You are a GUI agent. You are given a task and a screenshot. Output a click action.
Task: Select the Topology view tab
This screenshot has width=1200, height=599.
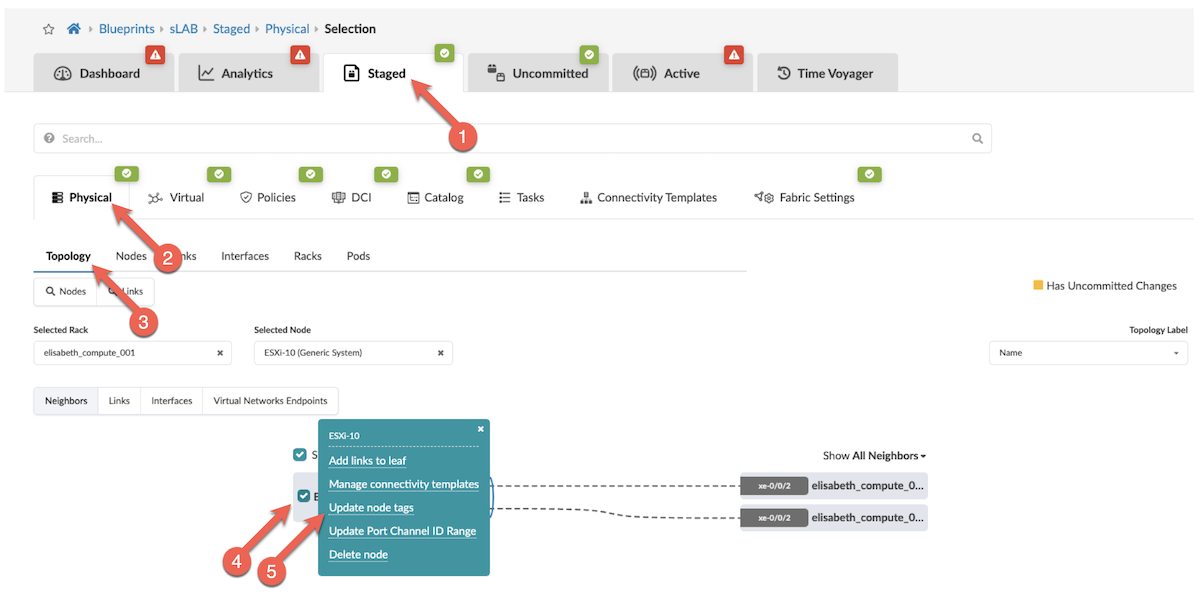click(68, 256)
